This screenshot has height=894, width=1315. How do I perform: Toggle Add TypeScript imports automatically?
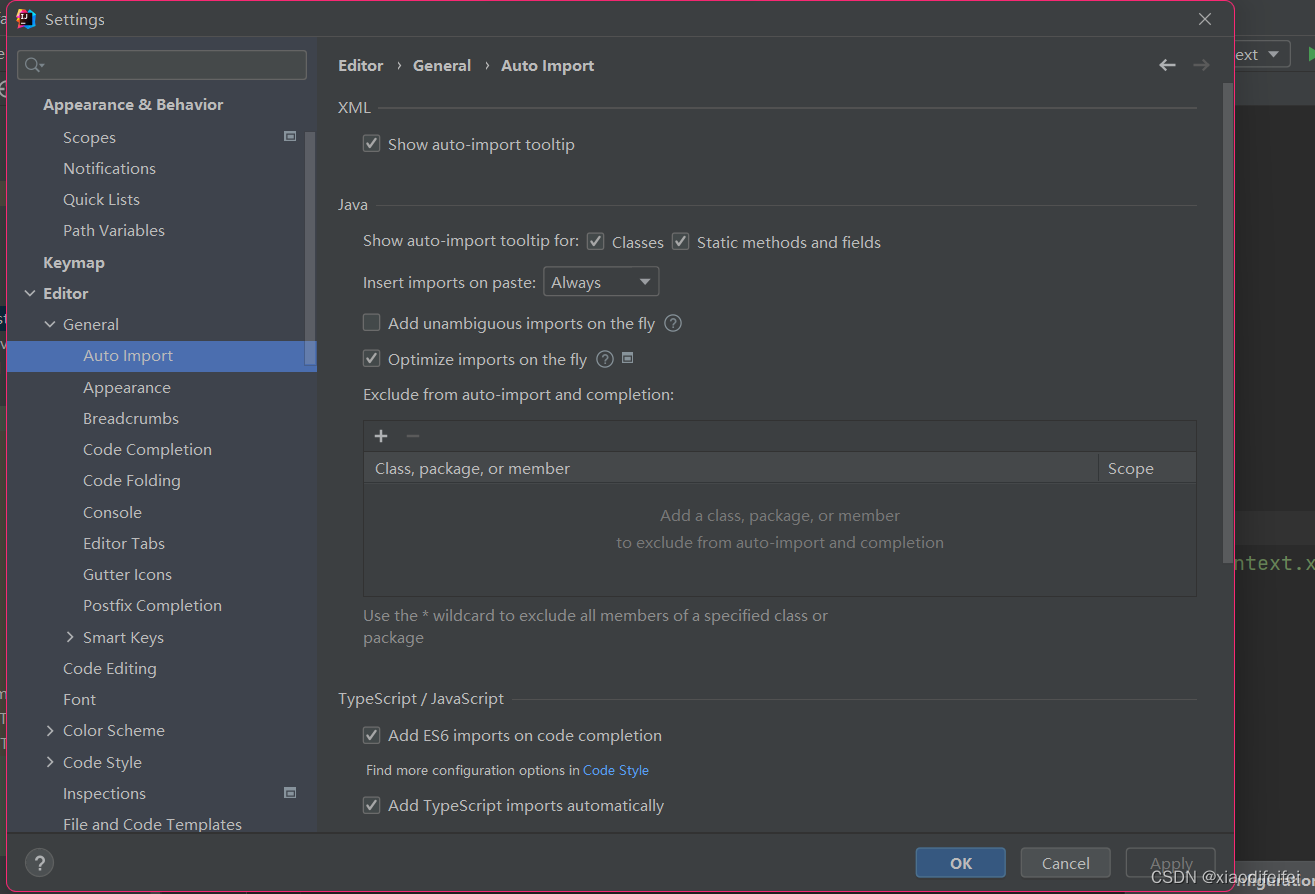371,805
